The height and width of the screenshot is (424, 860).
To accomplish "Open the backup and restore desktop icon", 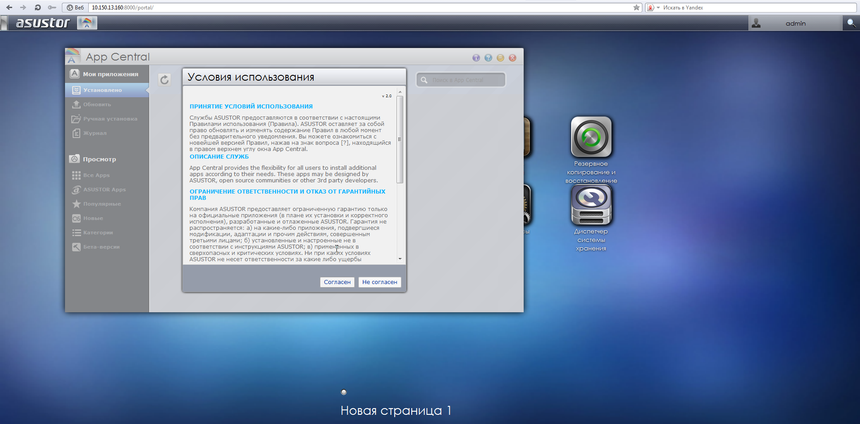I will point(591,137).
